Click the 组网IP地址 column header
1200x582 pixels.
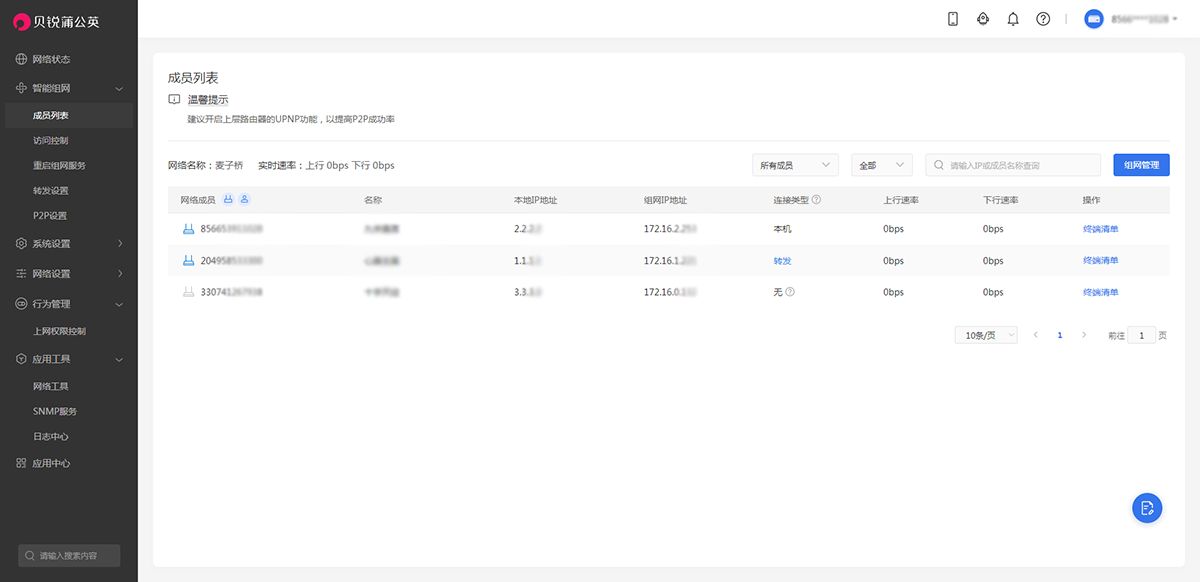coord(666,200)
